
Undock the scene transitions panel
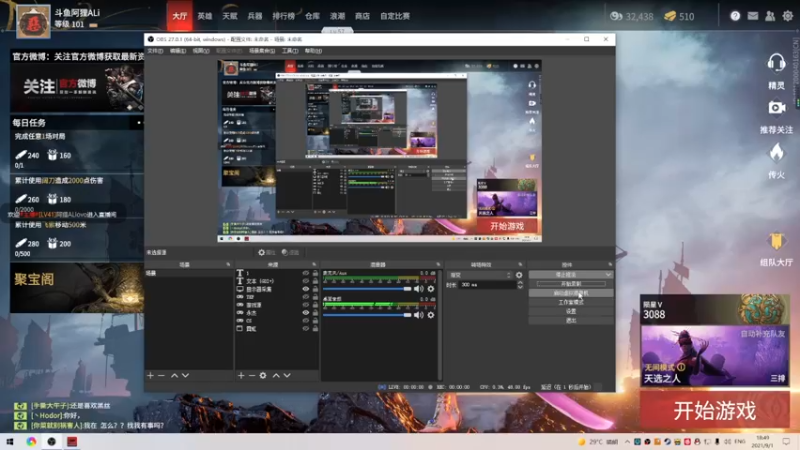point(520,265)
